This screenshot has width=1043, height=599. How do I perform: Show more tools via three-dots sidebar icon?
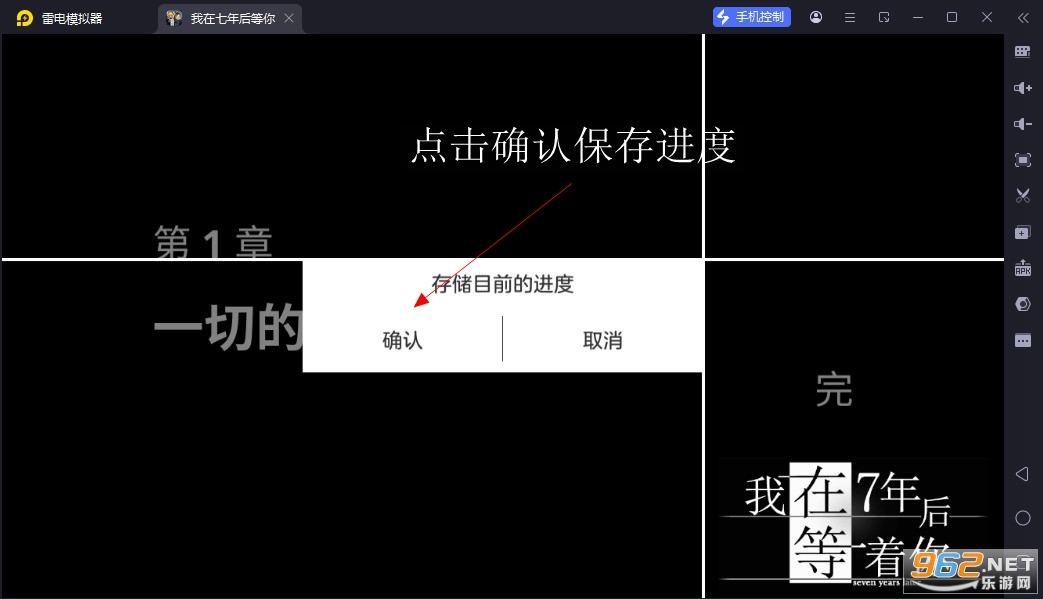point(1022,340)
